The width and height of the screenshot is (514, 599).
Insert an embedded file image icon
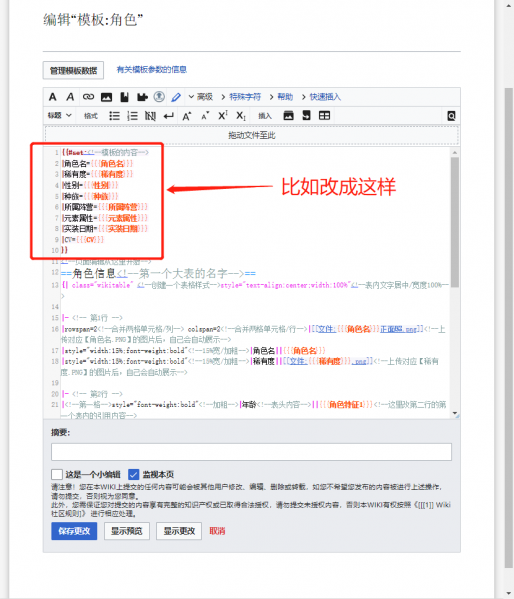(x=106, y=97)
